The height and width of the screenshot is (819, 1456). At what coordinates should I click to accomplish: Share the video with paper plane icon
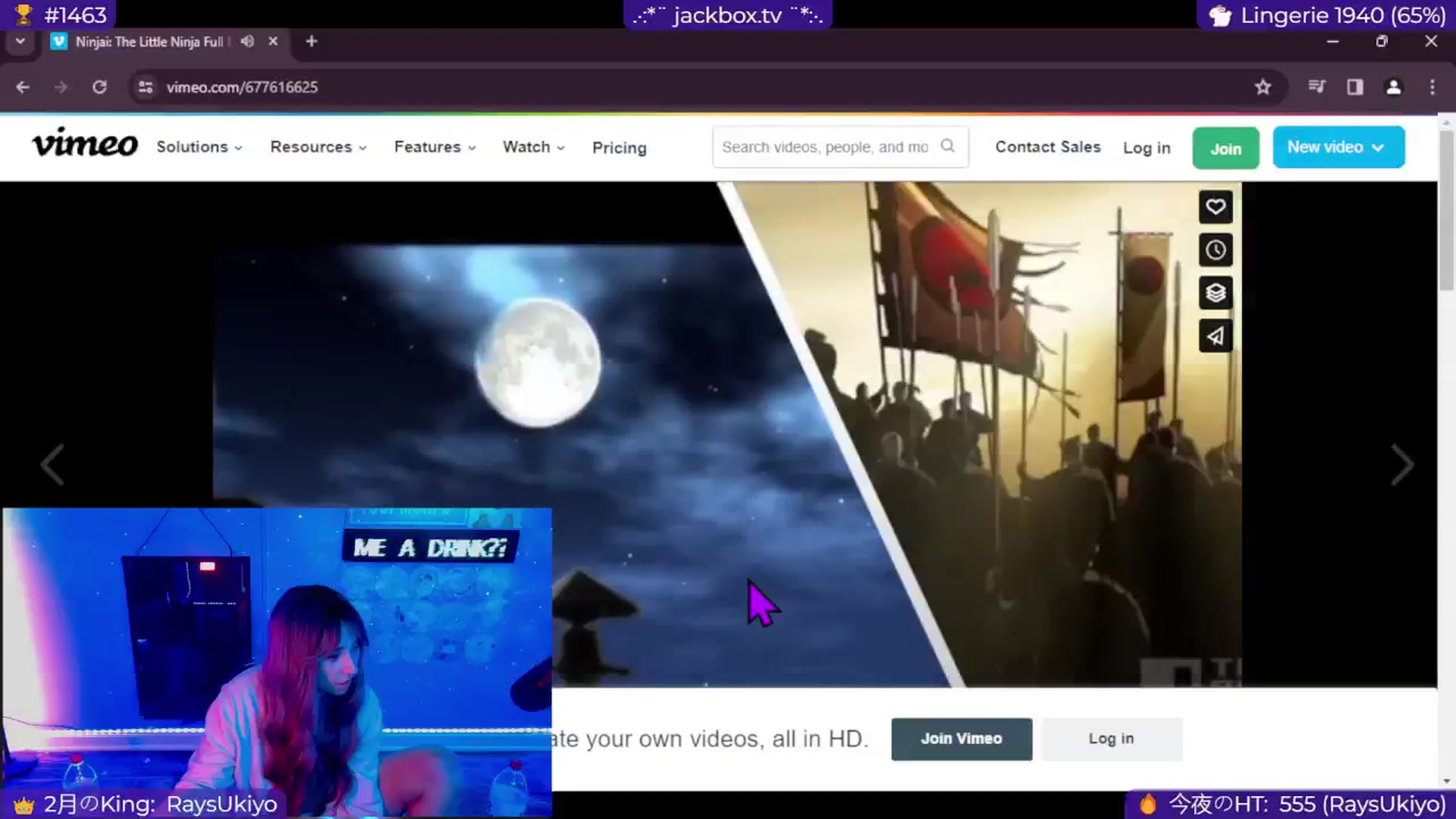[1216, 336]
